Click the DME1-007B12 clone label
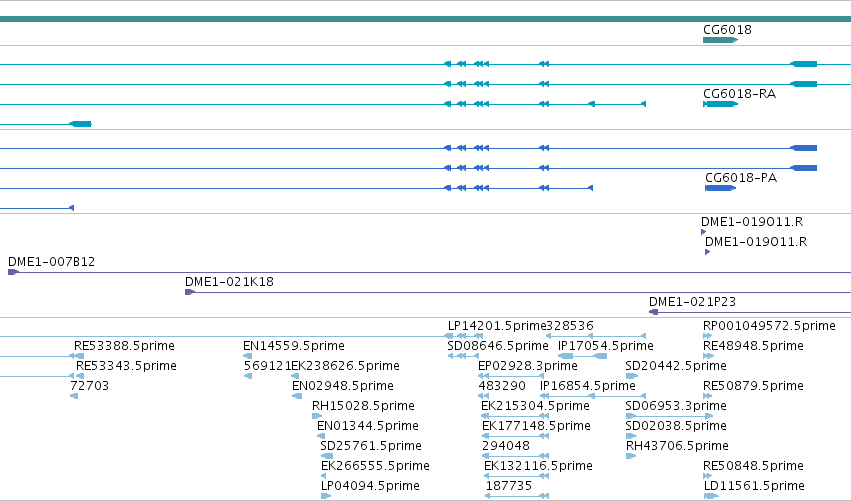The image size is (851, 501). [52, 262]
